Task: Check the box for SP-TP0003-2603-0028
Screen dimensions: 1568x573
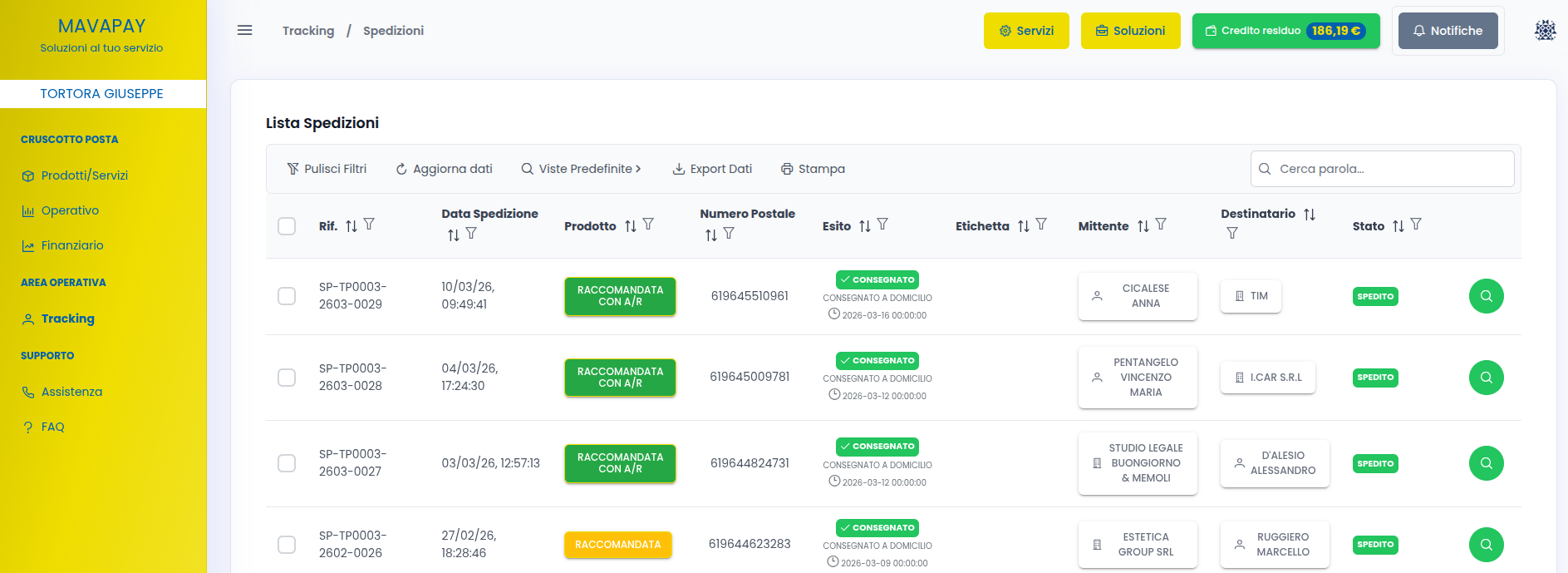Action: (287, 378)
